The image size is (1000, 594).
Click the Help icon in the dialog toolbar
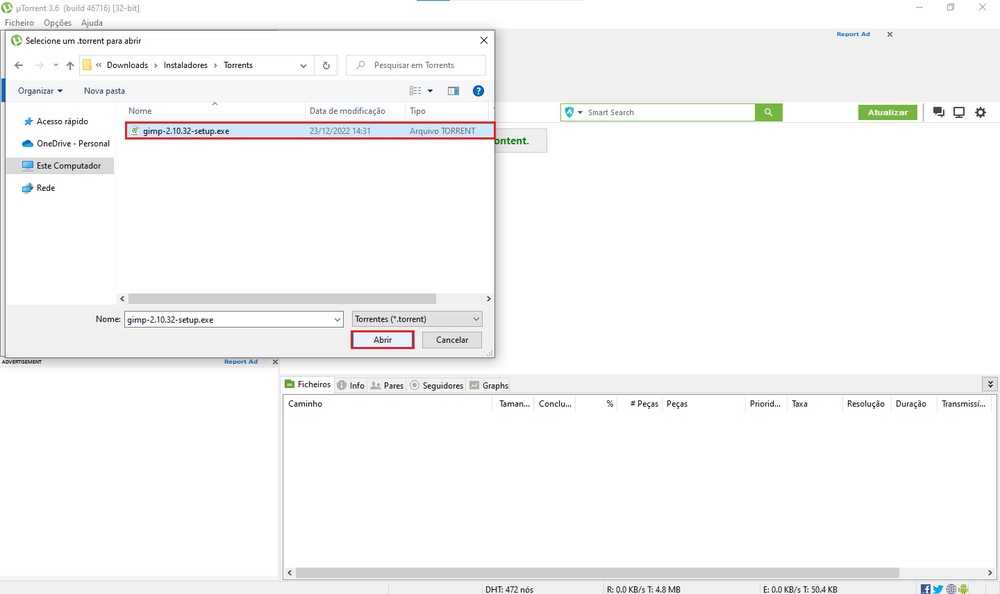coord(478,90)
